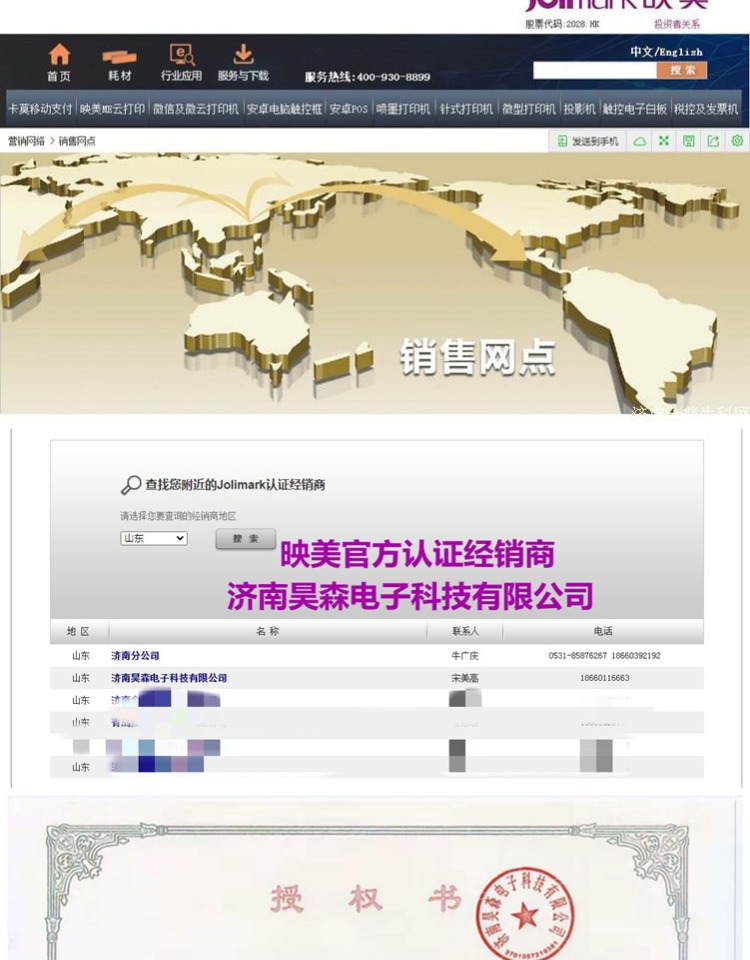
Task: Open the 济南昊森电子科技有限公司 dealer link
Action: (x=169, y=678)
